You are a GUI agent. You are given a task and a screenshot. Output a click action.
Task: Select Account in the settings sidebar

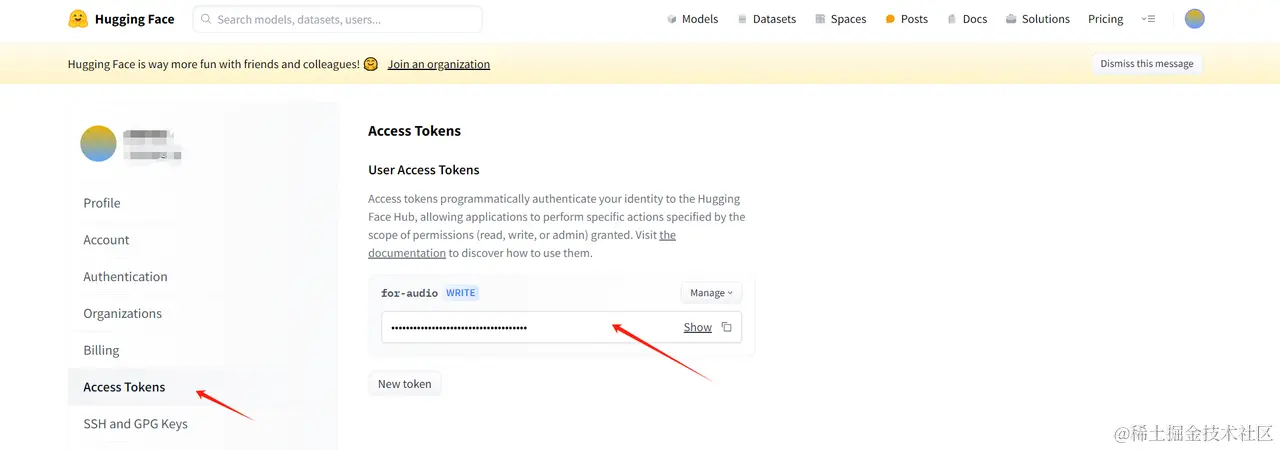pyautogui.click(x=106, y=240)
